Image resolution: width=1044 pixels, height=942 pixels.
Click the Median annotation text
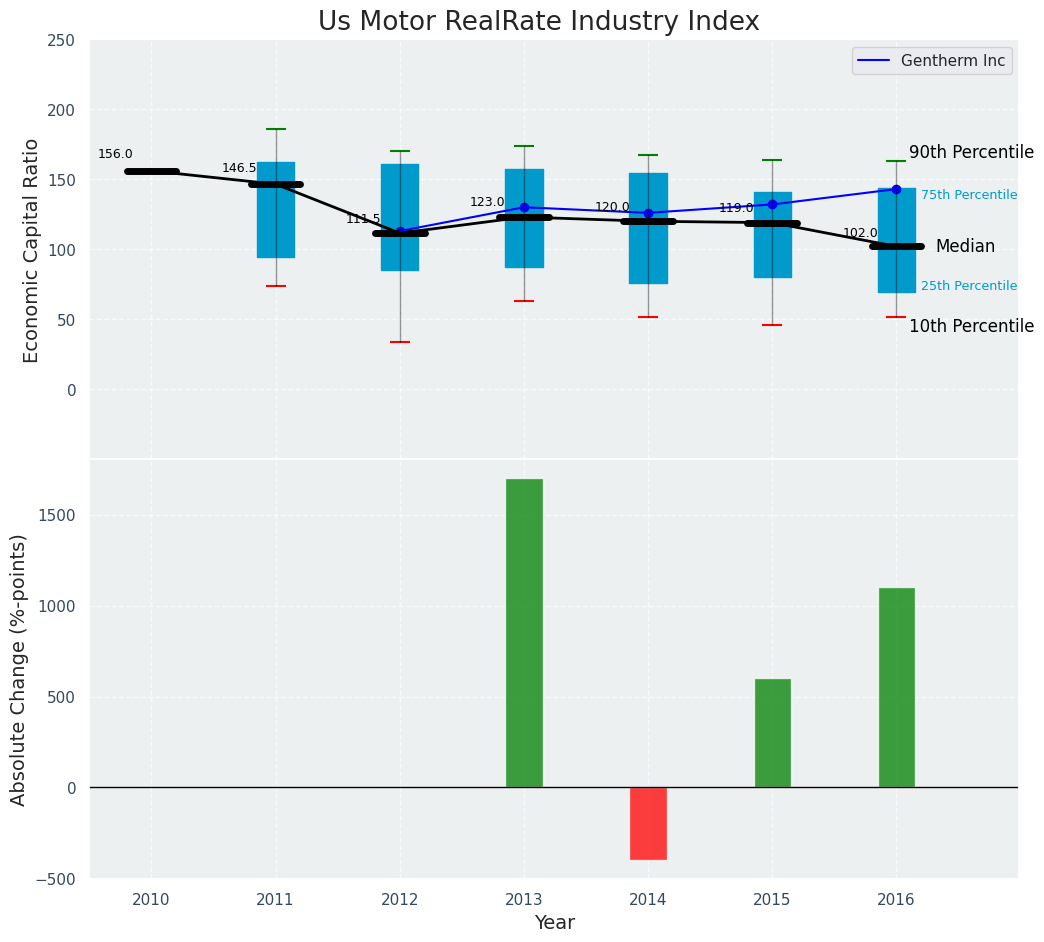(965, 246)
